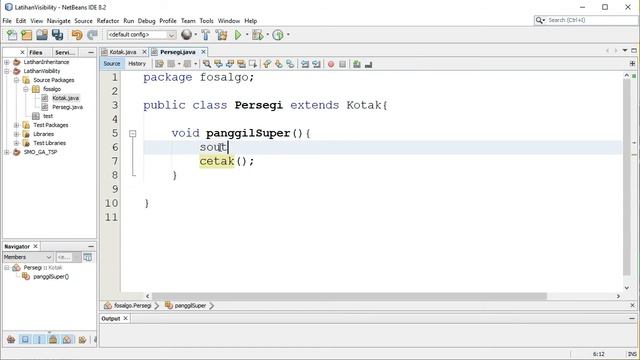The height and width of the screenshot is (360, 640).
Task: Select Persegi.java in the project tree
Action: (67, 107)
